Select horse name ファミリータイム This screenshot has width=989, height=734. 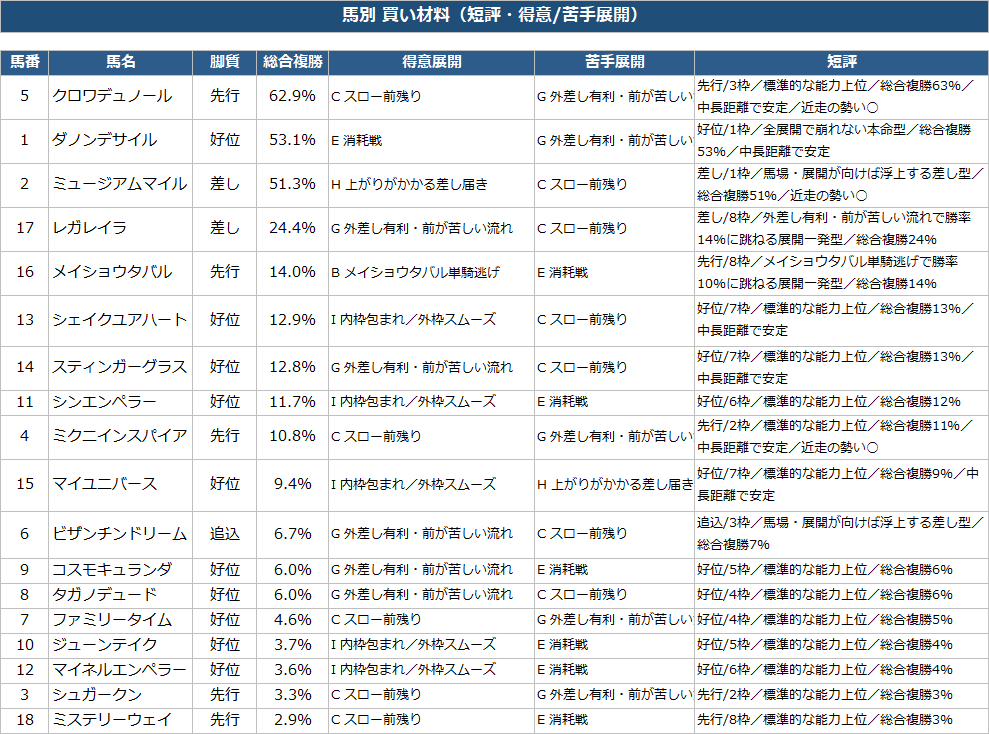point(112,620)
